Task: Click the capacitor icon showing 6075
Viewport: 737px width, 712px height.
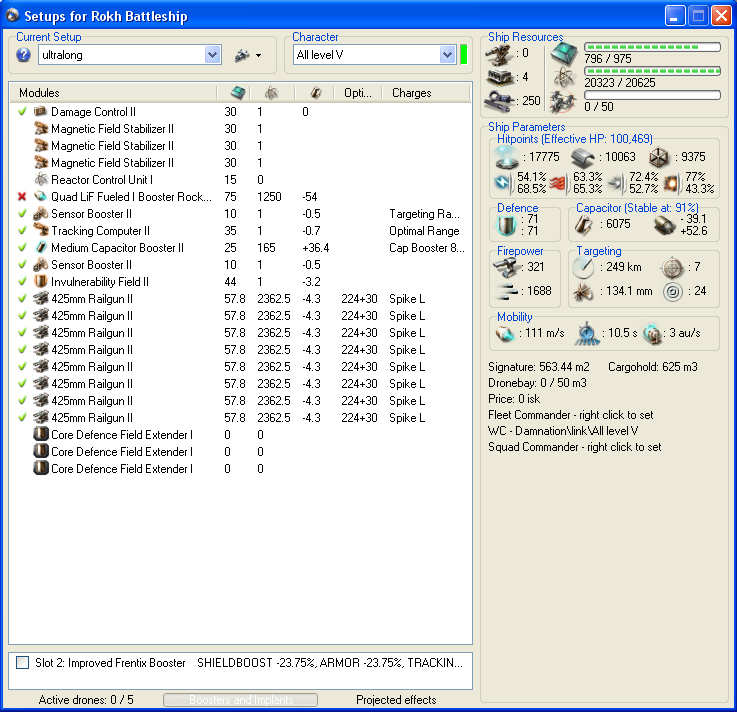Action: coord(583,225)
